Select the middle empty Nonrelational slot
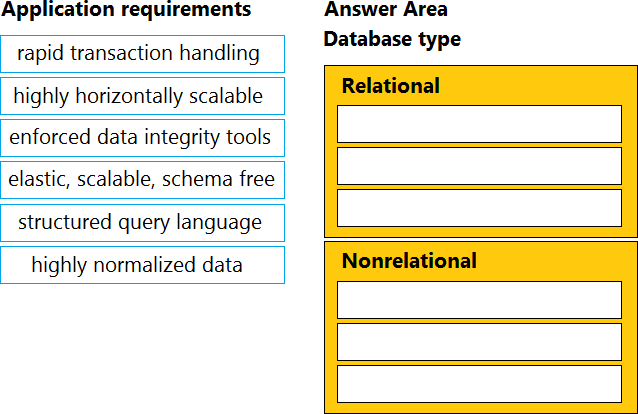This screenshot has height=414, width=638. 479,342
